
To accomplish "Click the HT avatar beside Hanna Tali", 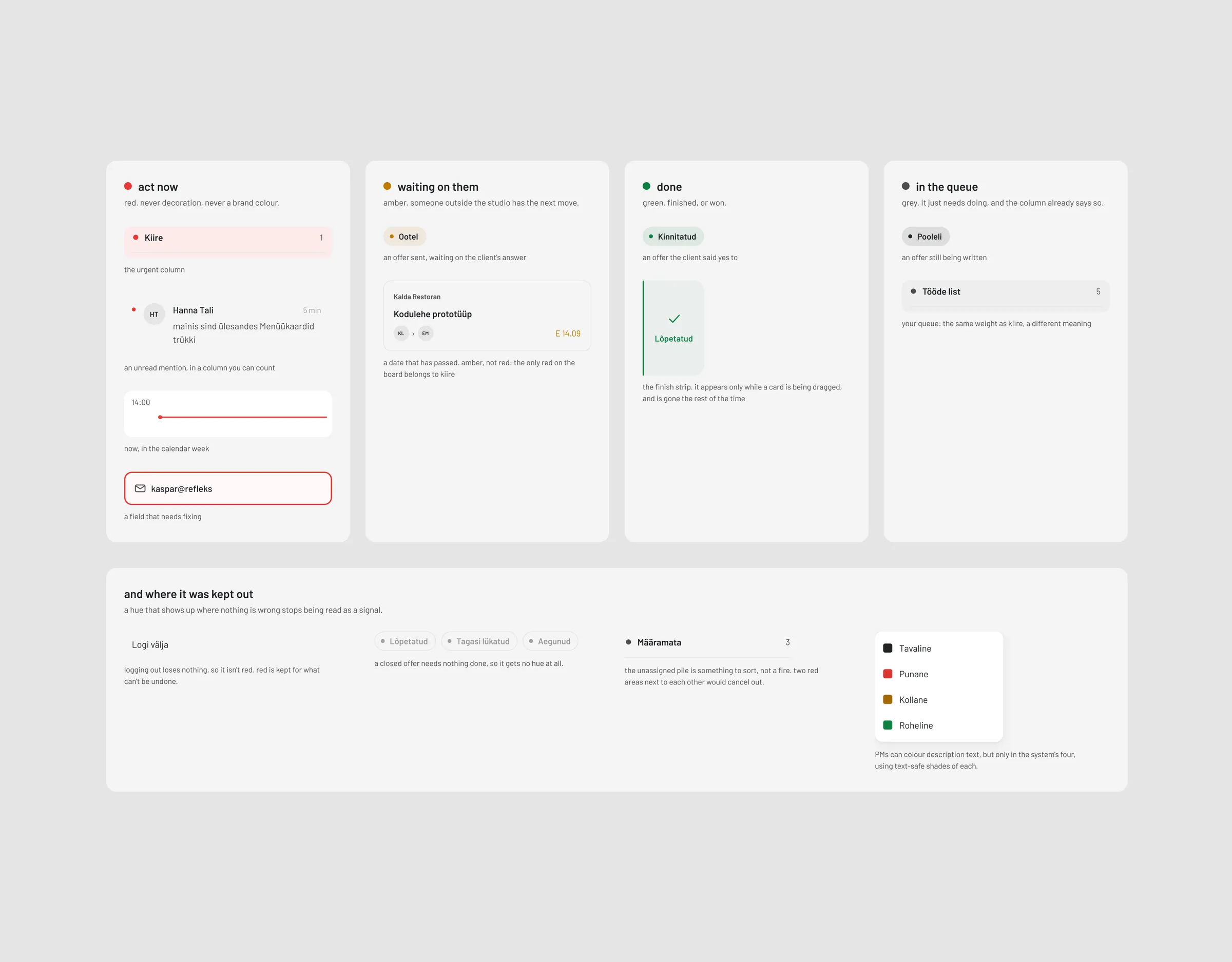I will [x=154, y=314].
